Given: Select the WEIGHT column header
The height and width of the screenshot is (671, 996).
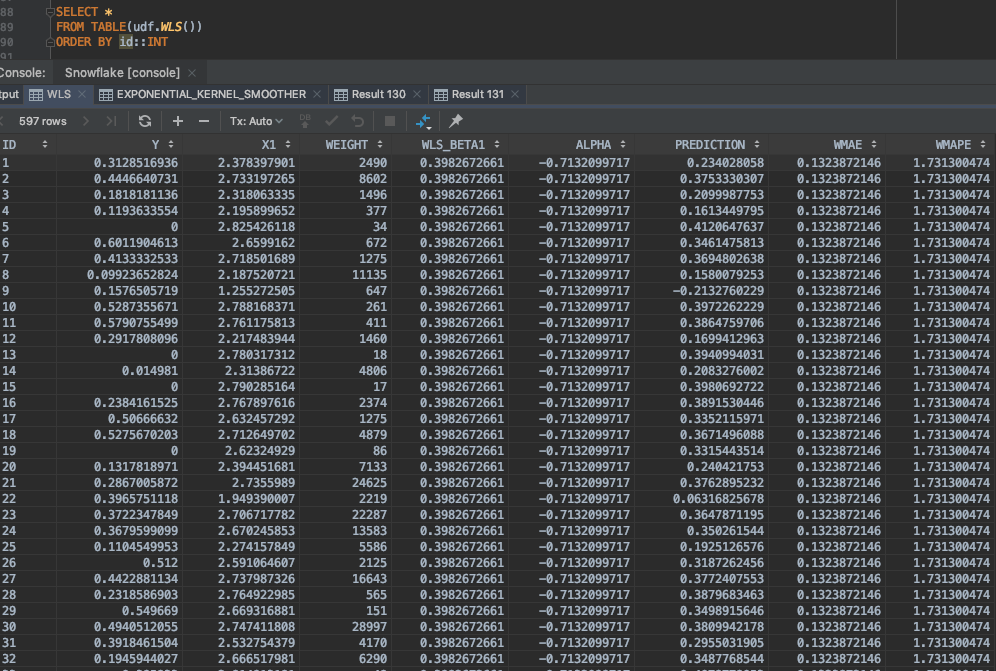Looking at the screenshot, I should pyautogui.click(x=346, y=145).
